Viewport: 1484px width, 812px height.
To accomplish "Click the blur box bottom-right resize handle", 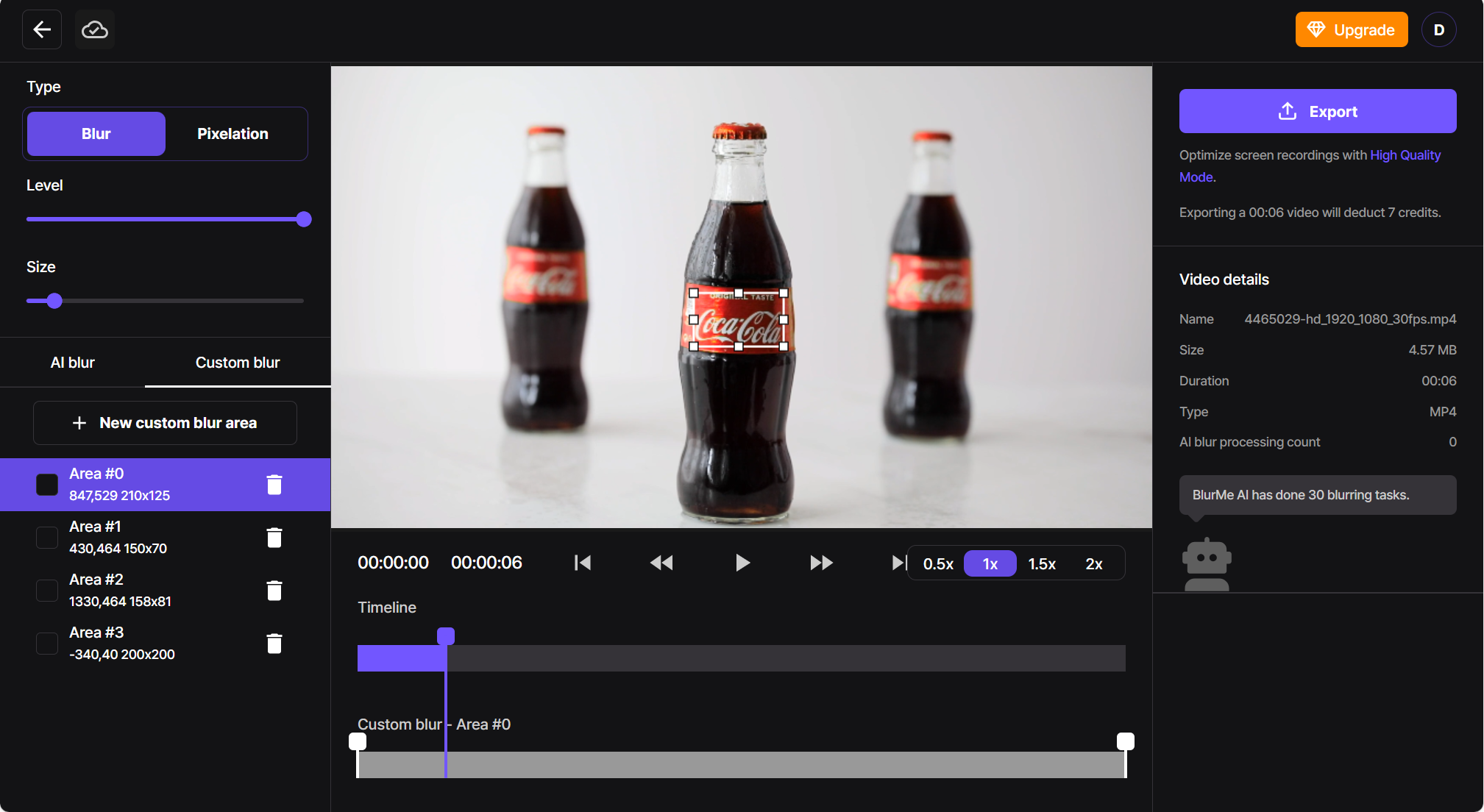I will click(784, 346).
